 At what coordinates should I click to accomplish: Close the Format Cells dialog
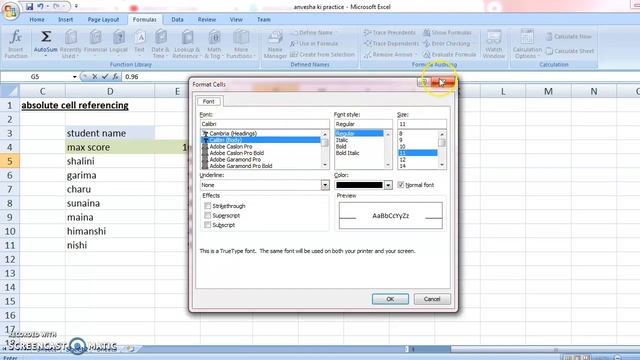(443, 83)
